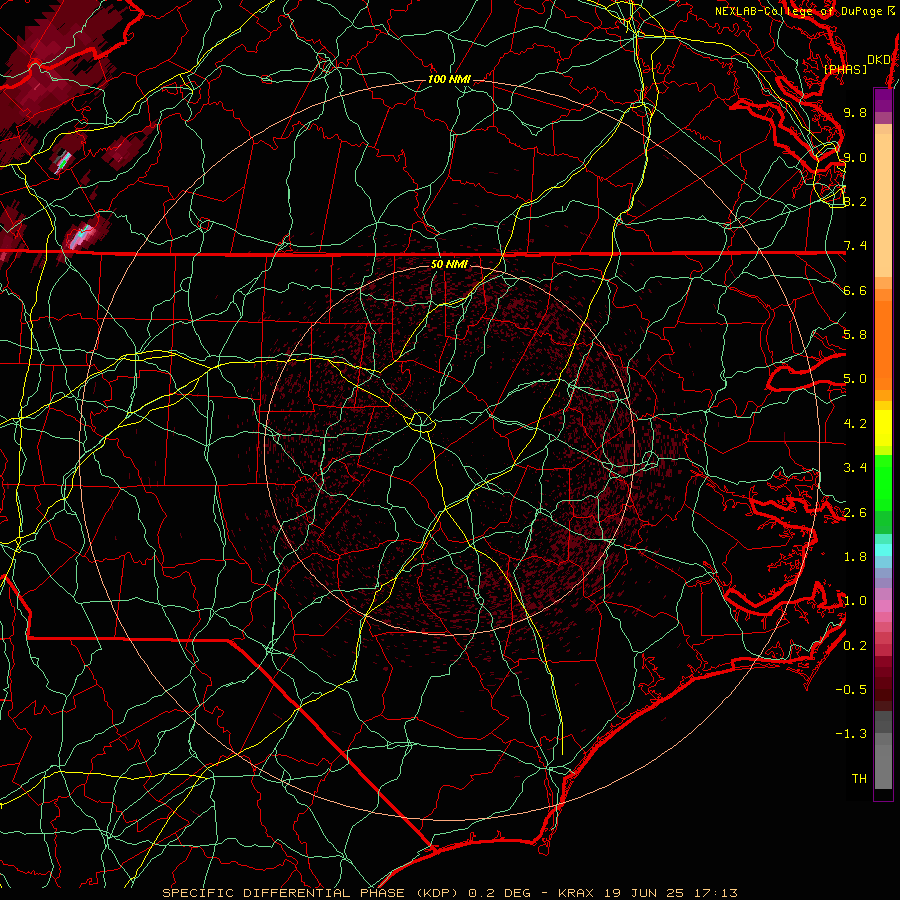The height and width of the screenshot is (900, 900).
Task: Click the 9.8 color scale value
Action: tap(855, 112)
